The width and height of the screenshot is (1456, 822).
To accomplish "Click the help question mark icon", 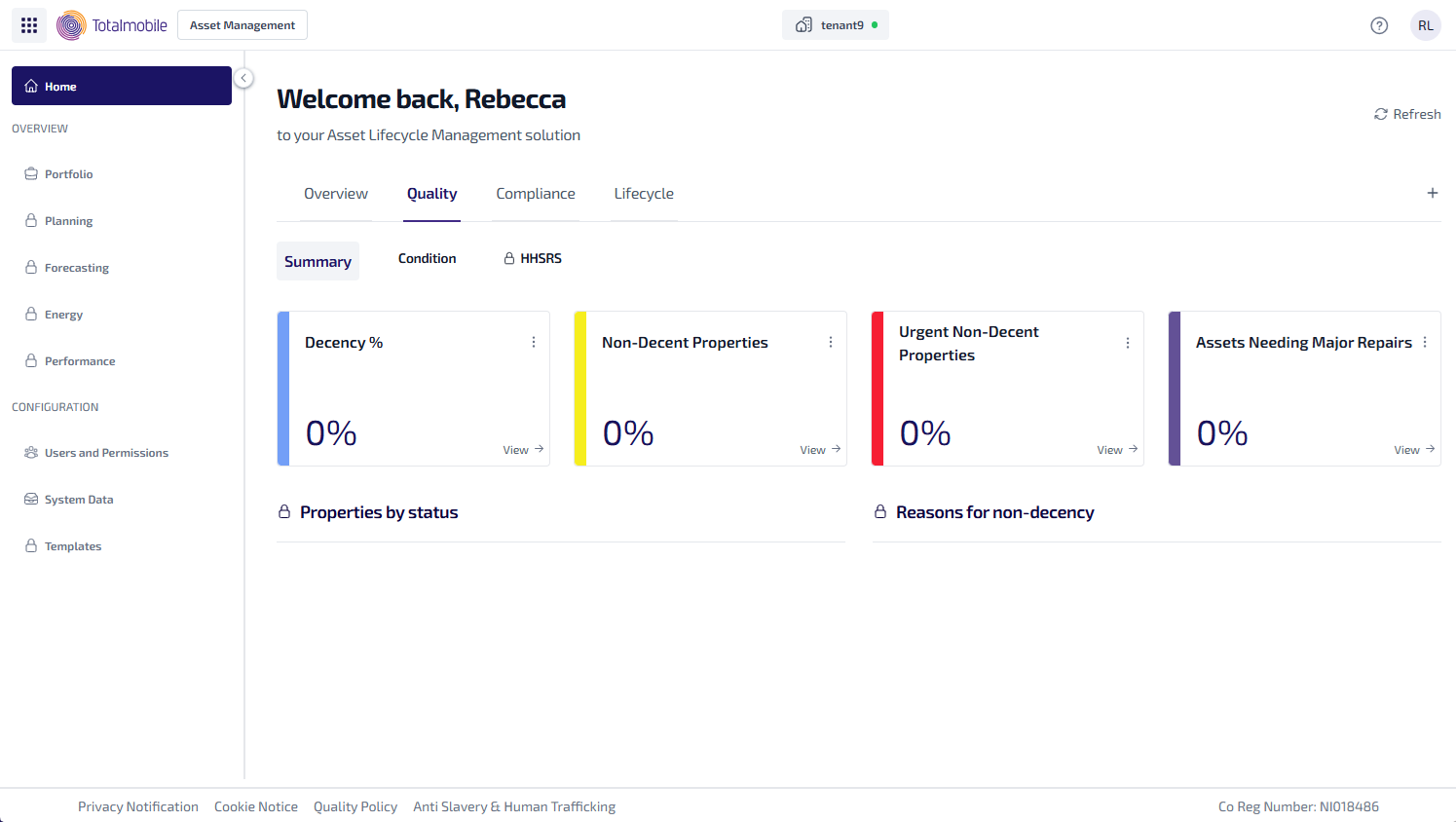I will [1379, 25].
